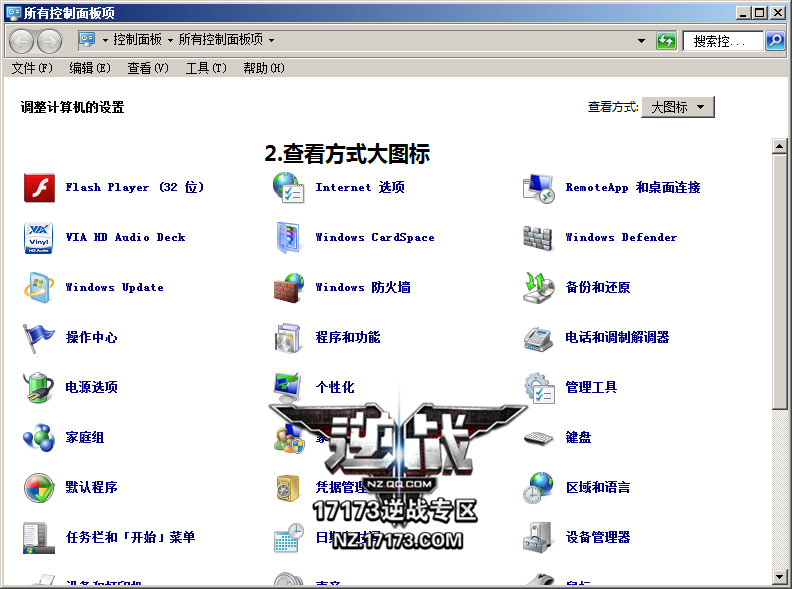The height and width of the screenshot is (589, 792).
Task: Expand the address bar history dropdown
Action: [641, 40]
